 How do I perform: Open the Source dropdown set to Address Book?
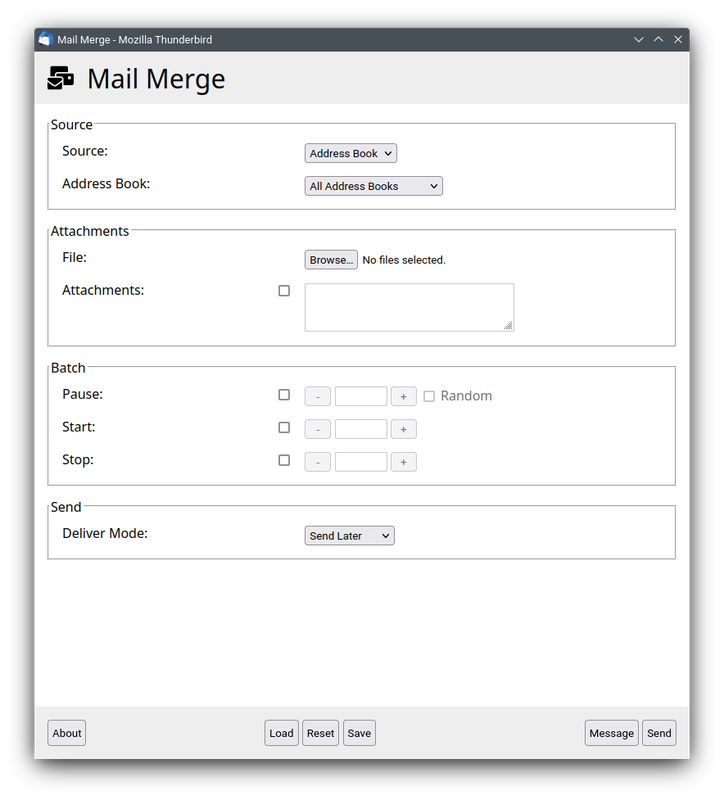(351, 153)
